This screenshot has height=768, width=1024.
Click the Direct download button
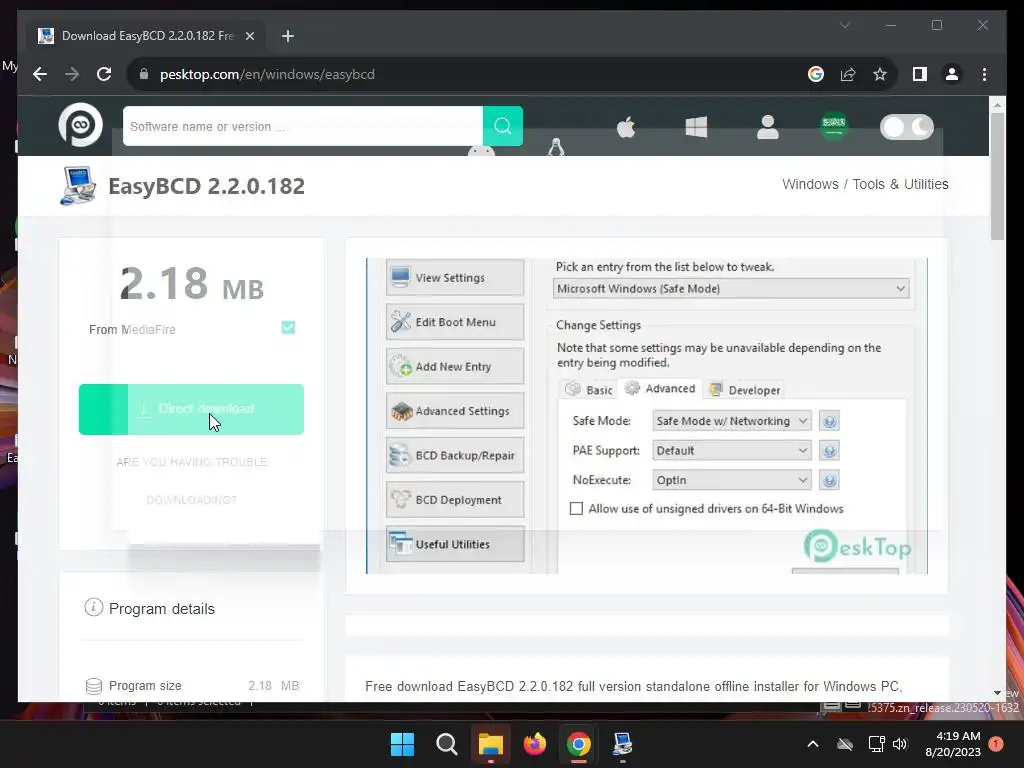(x=191, y=409)
